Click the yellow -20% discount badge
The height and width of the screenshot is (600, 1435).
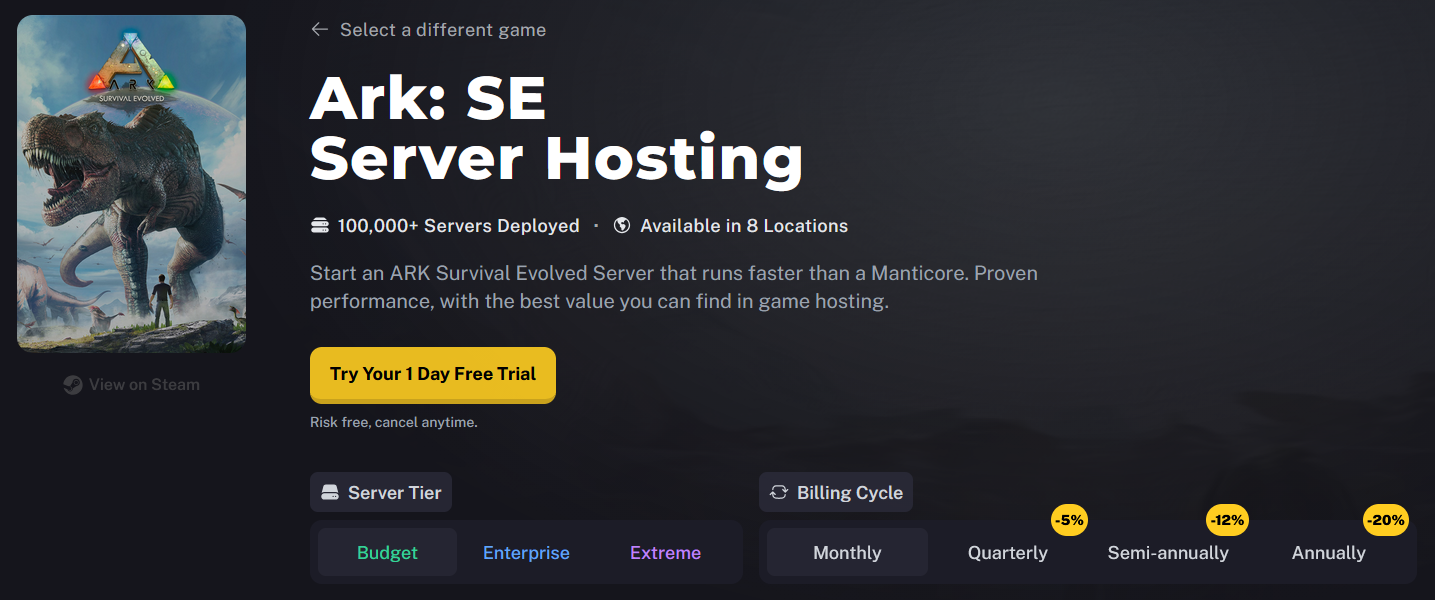1386,520
